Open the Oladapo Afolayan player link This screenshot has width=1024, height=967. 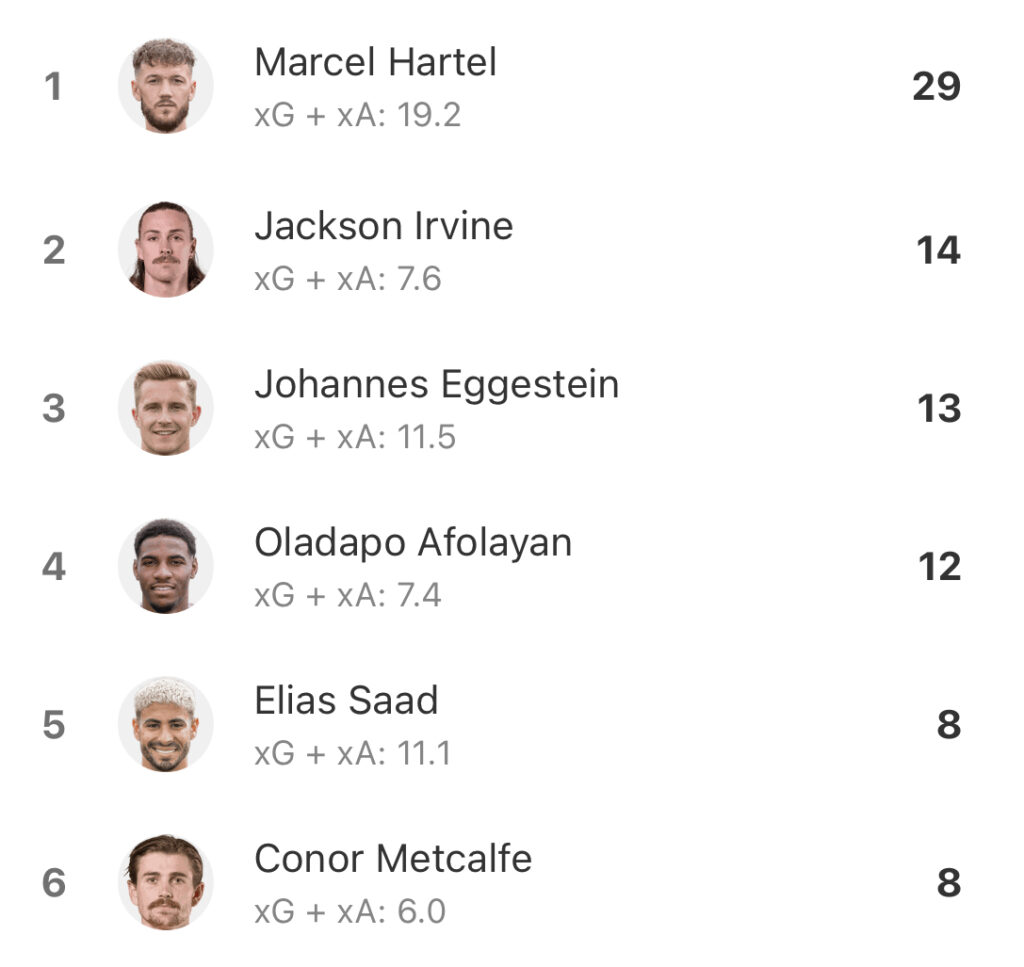[x=413, y=543]
